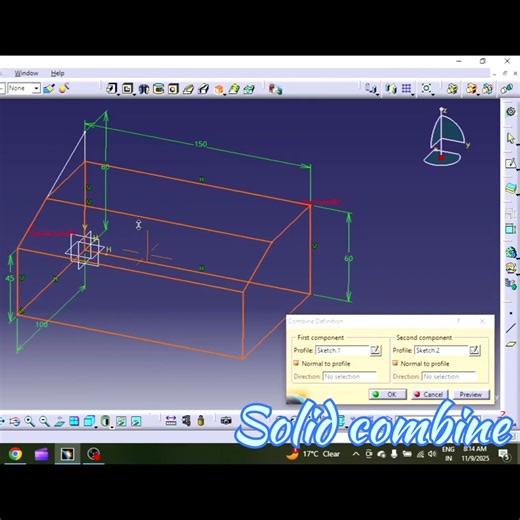Image resolution: width=520 pixels, height=520 pixels.
Task: Click the Plane tool in right toolbar
Action: (511, 344)
